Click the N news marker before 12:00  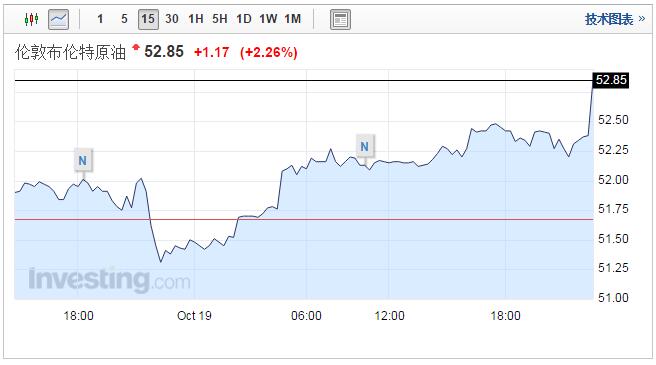coord(365,147)
